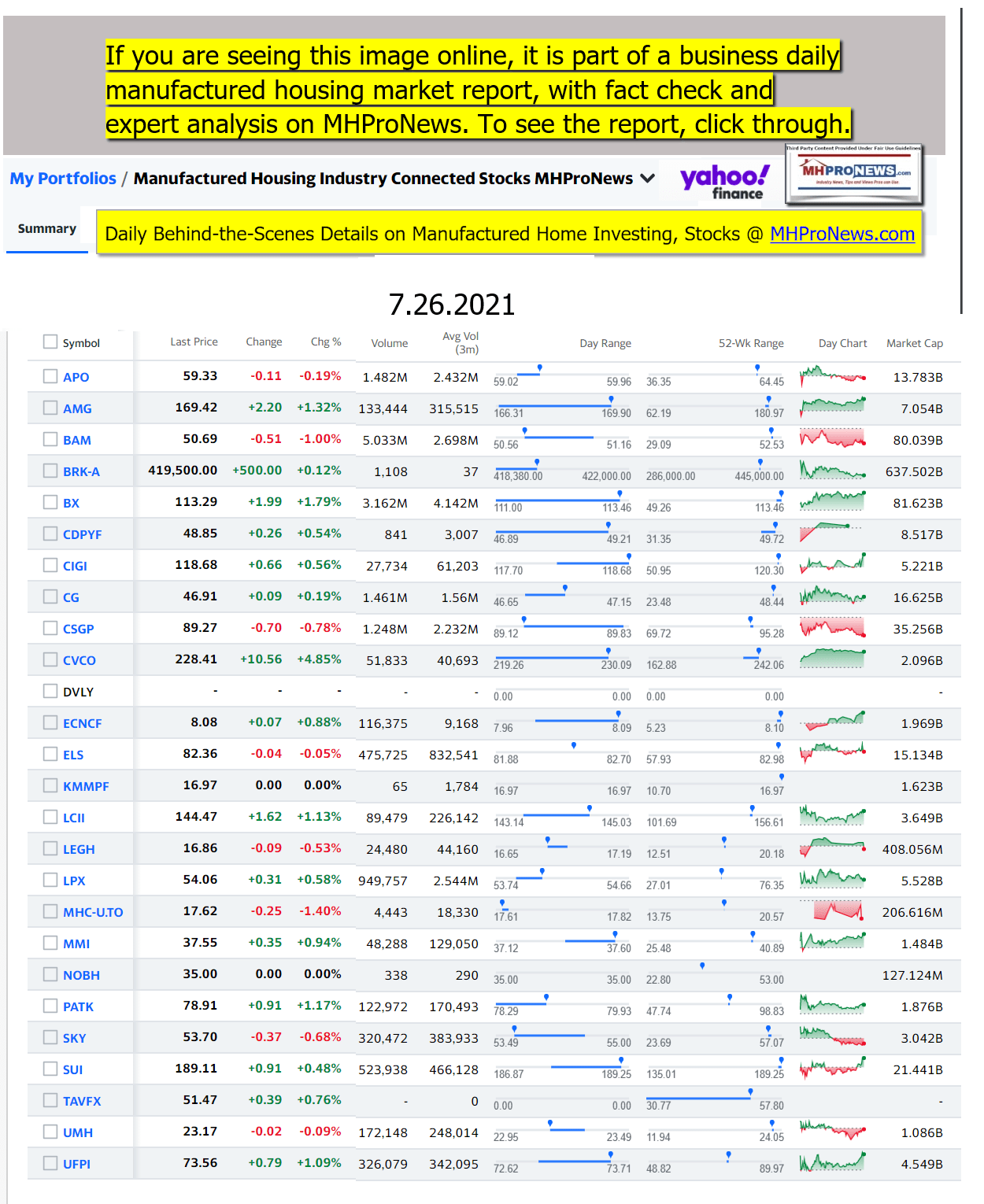
Task: Click the MHProNews logo badge
Action: [854, 174]
